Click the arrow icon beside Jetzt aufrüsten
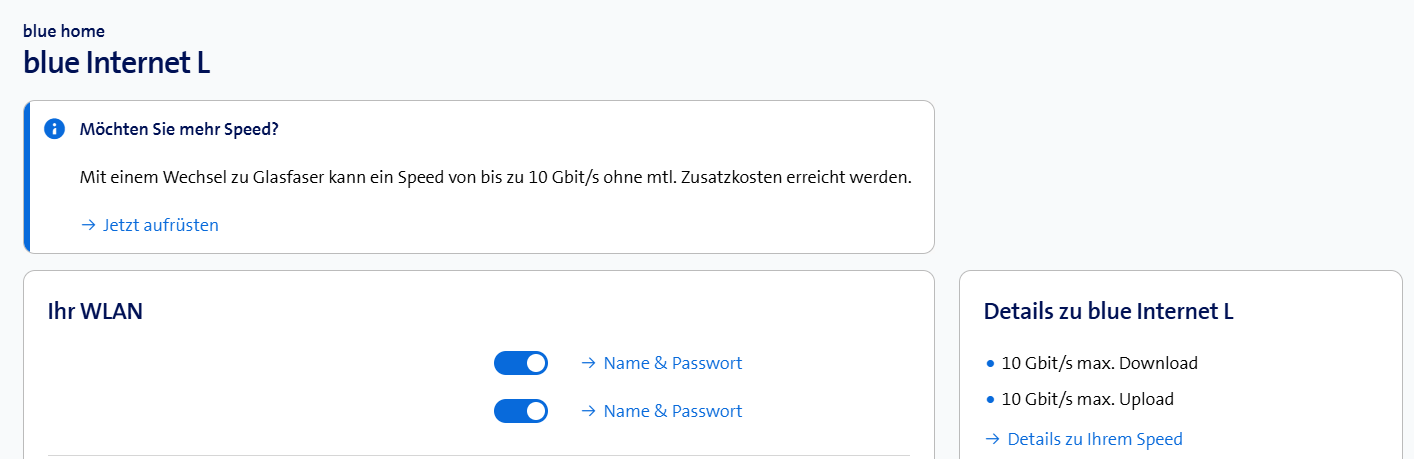Screen dimensions: 1414x459 88,225
